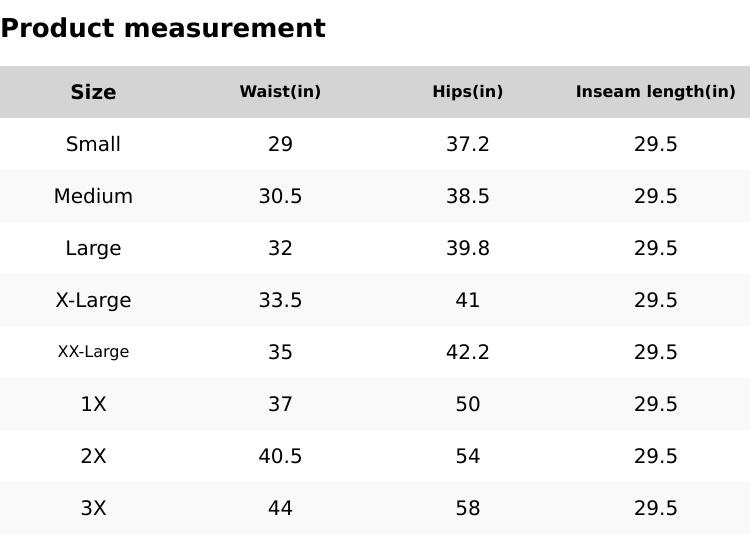Click the Size column header
Image resolution: width=750 pixels, height=534 pixels.
pyautogui.click(x=93, y=92)
